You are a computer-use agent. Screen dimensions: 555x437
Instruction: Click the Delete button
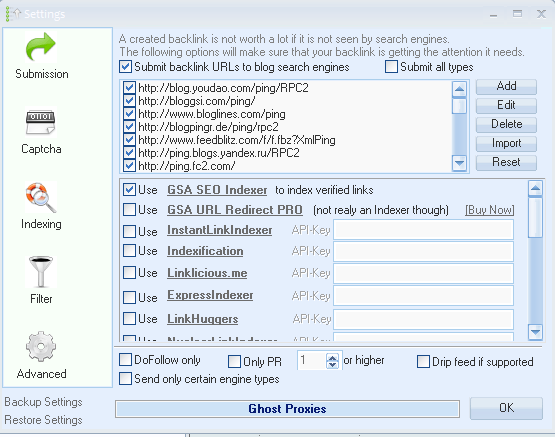506,125
